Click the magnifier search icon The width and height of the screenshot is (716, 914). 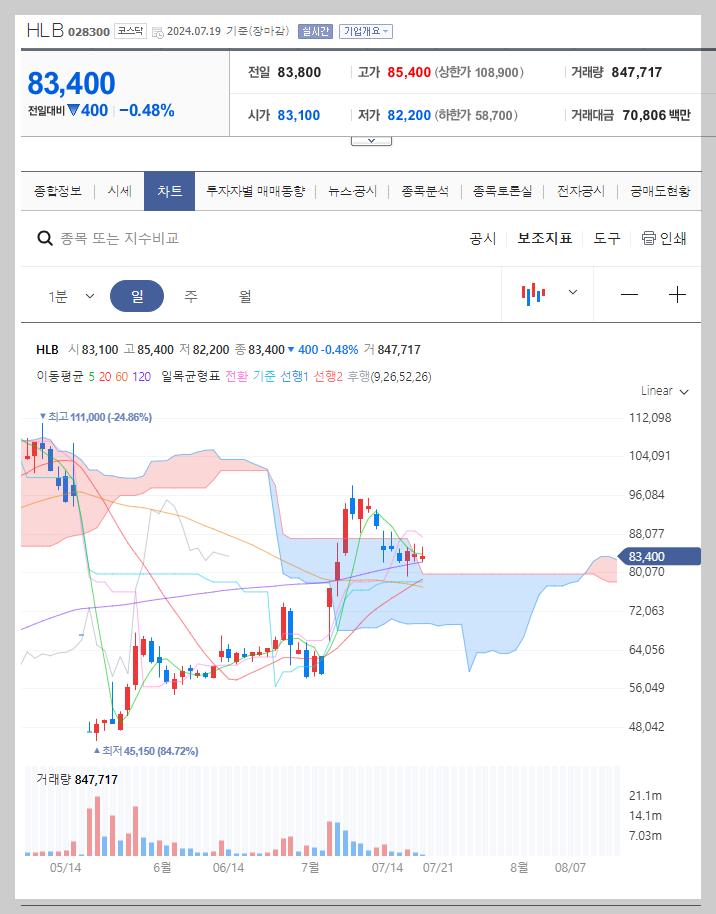(44, 238)
